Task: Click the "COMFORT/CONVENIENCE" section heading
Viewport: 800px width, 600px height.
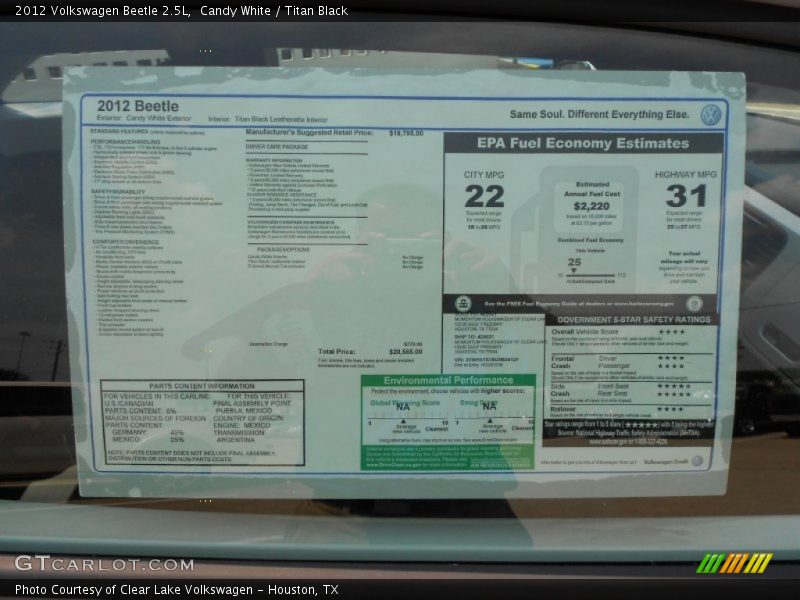Action: pos(126,242)
